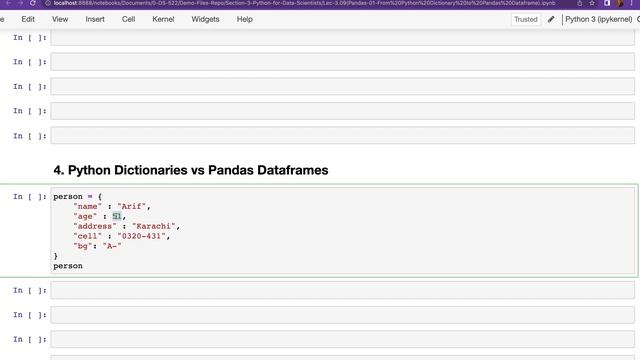This screenshot has height=360, width=640.
Task: Select the empty cell just above the heading
Action: [x=342, y=136]
